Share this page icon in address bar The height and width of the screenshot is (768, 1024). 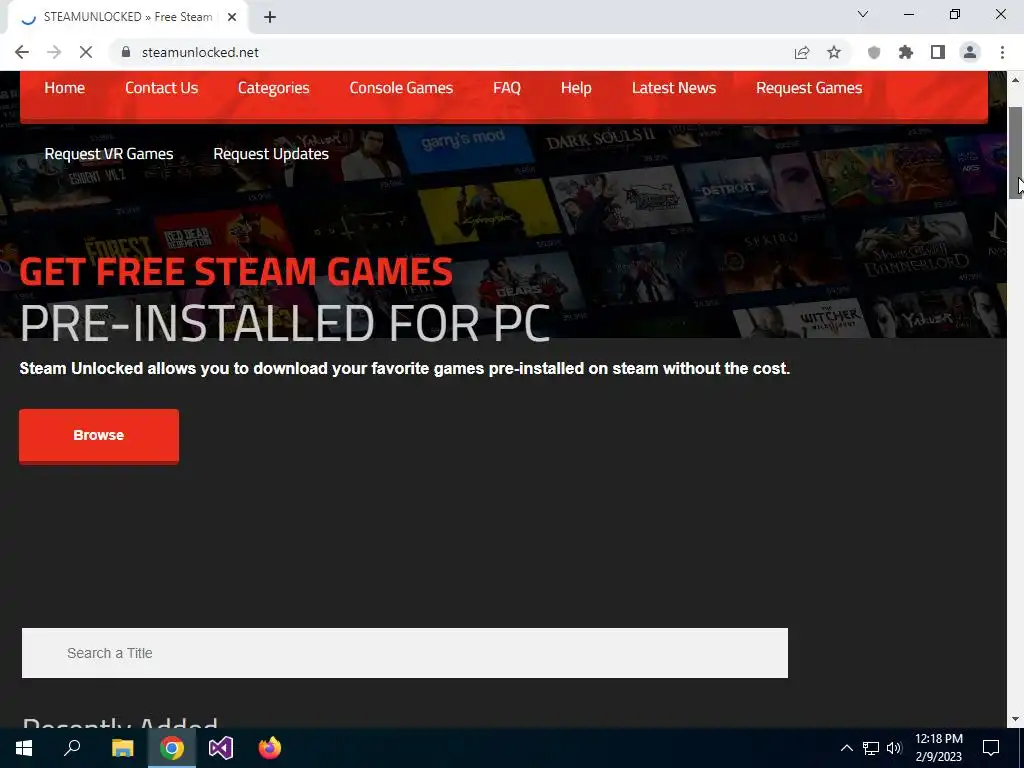pyautogui.click(x=802, y=52)
